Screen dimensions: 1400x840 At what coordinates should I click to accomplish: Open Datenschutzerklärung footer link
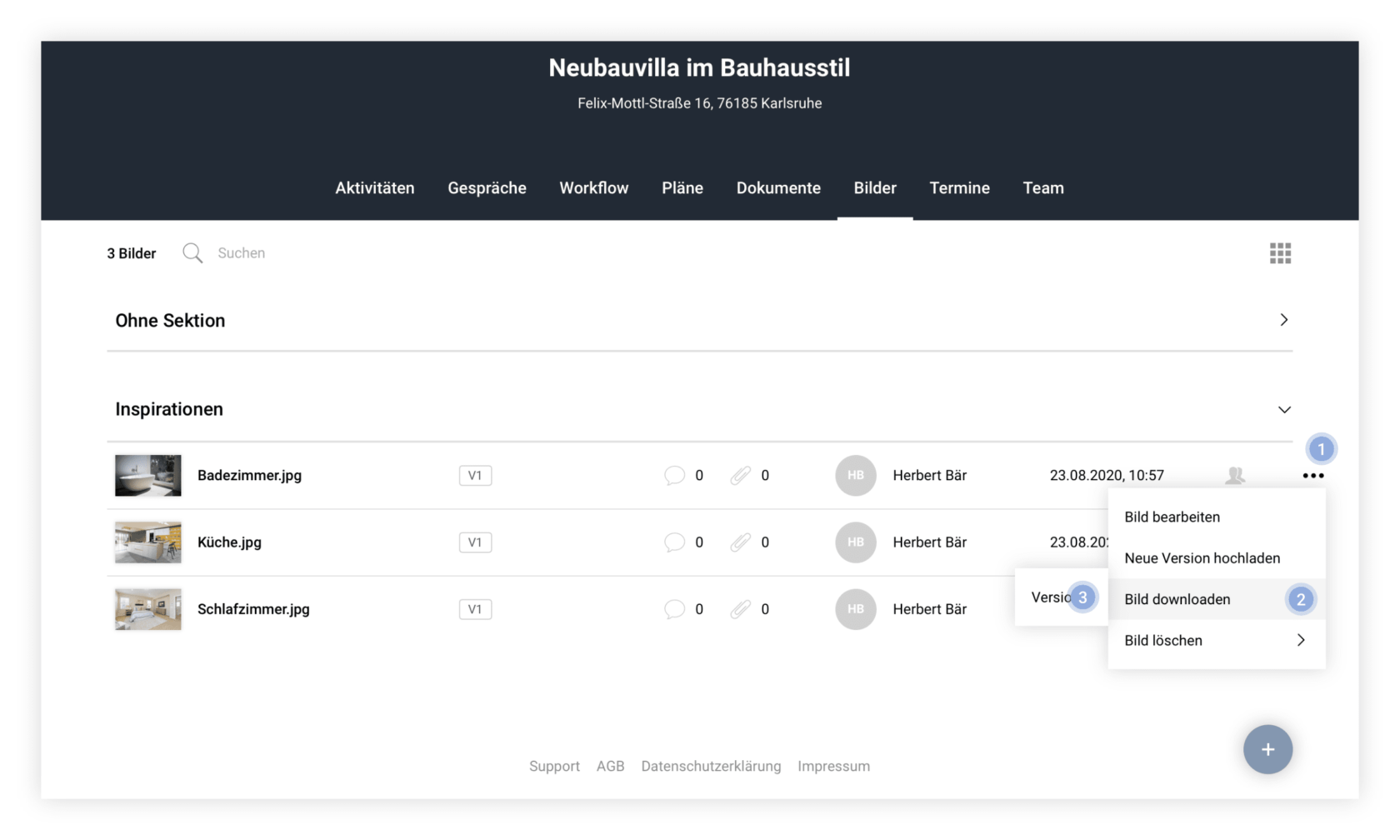click(711, 766)
